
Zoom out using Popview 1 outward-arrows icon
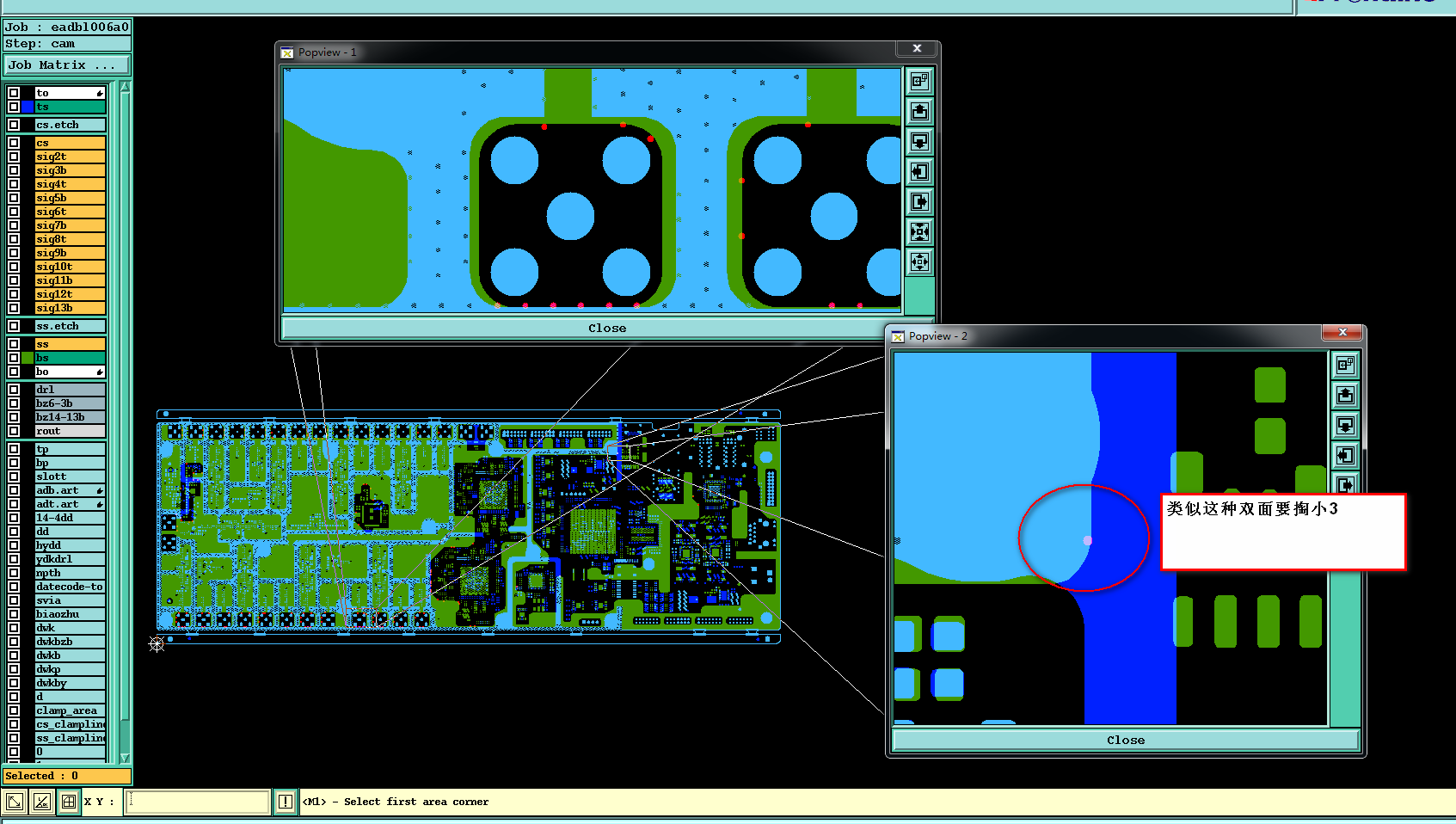tap(919, 261)
